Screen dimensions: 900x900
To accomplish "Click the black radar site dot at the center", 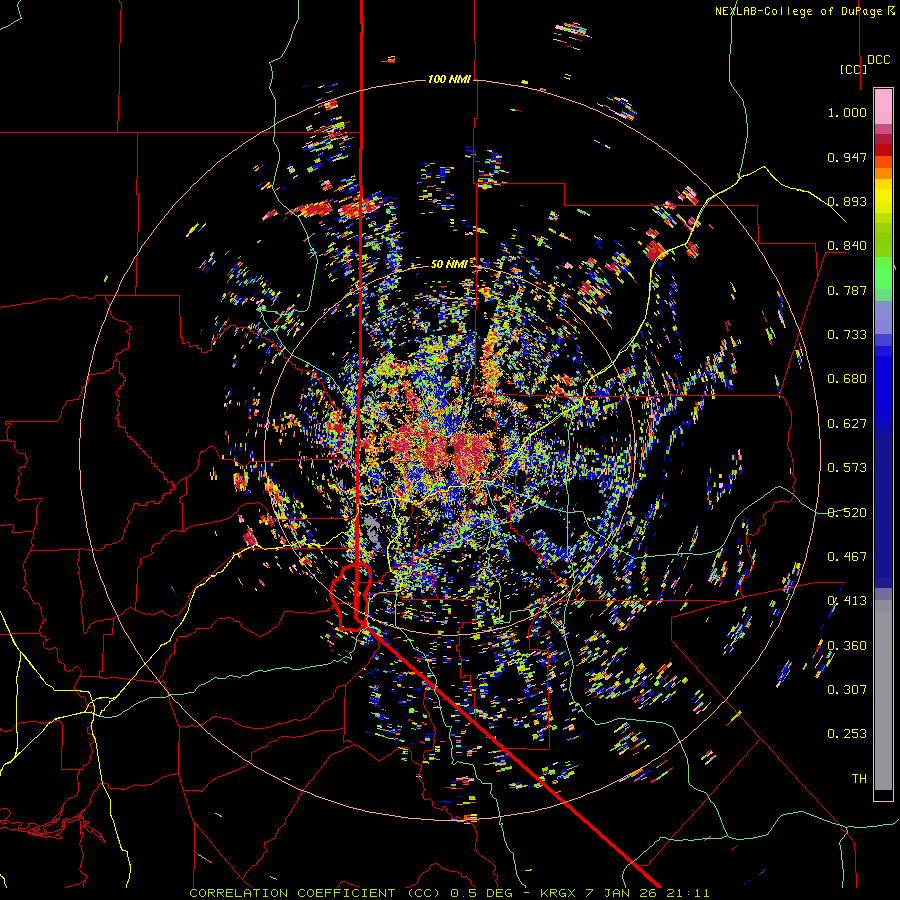I will 451,449.
